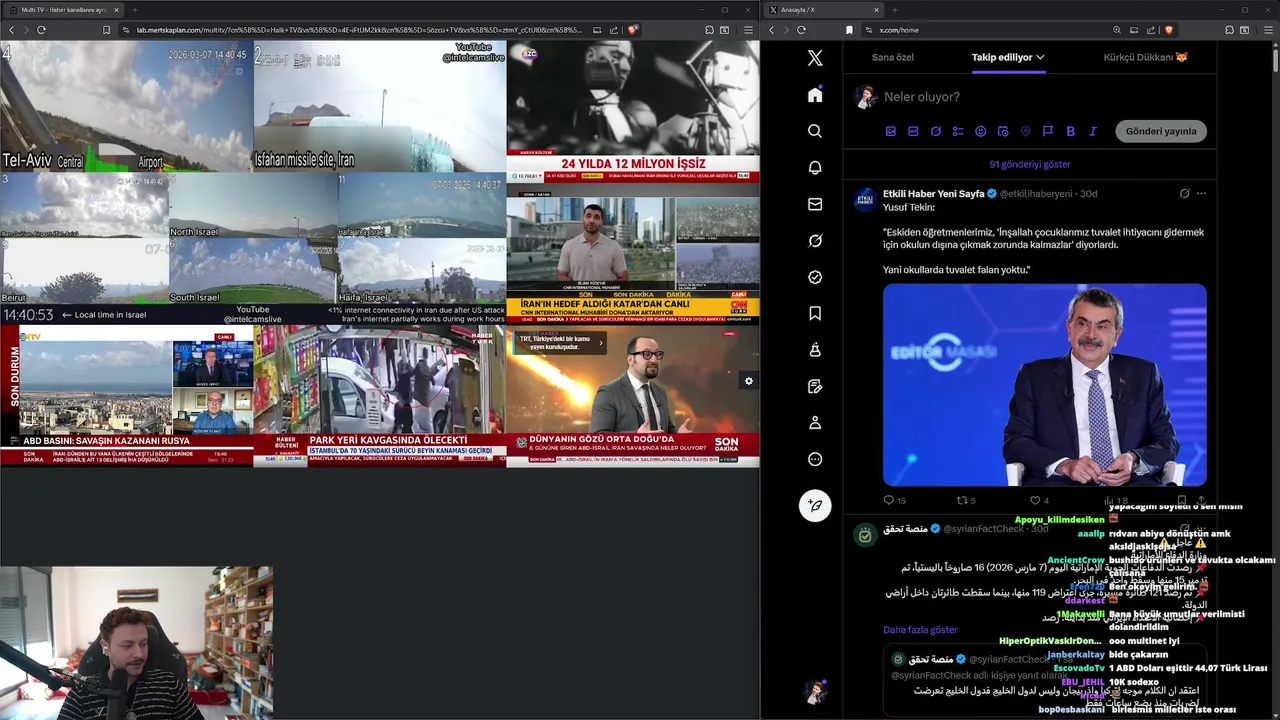Switch to Sana özel tab
Viewport: 1280px width, 720px height.
(893, 57)
